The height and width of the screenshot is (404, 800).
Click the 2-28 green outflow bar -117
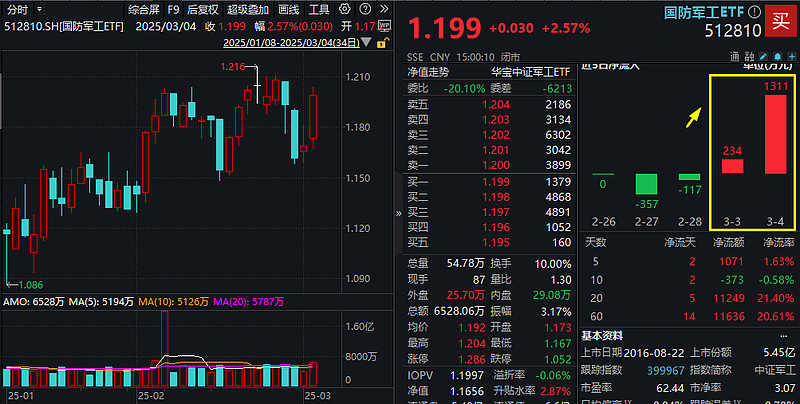click(x=689, y=177)
